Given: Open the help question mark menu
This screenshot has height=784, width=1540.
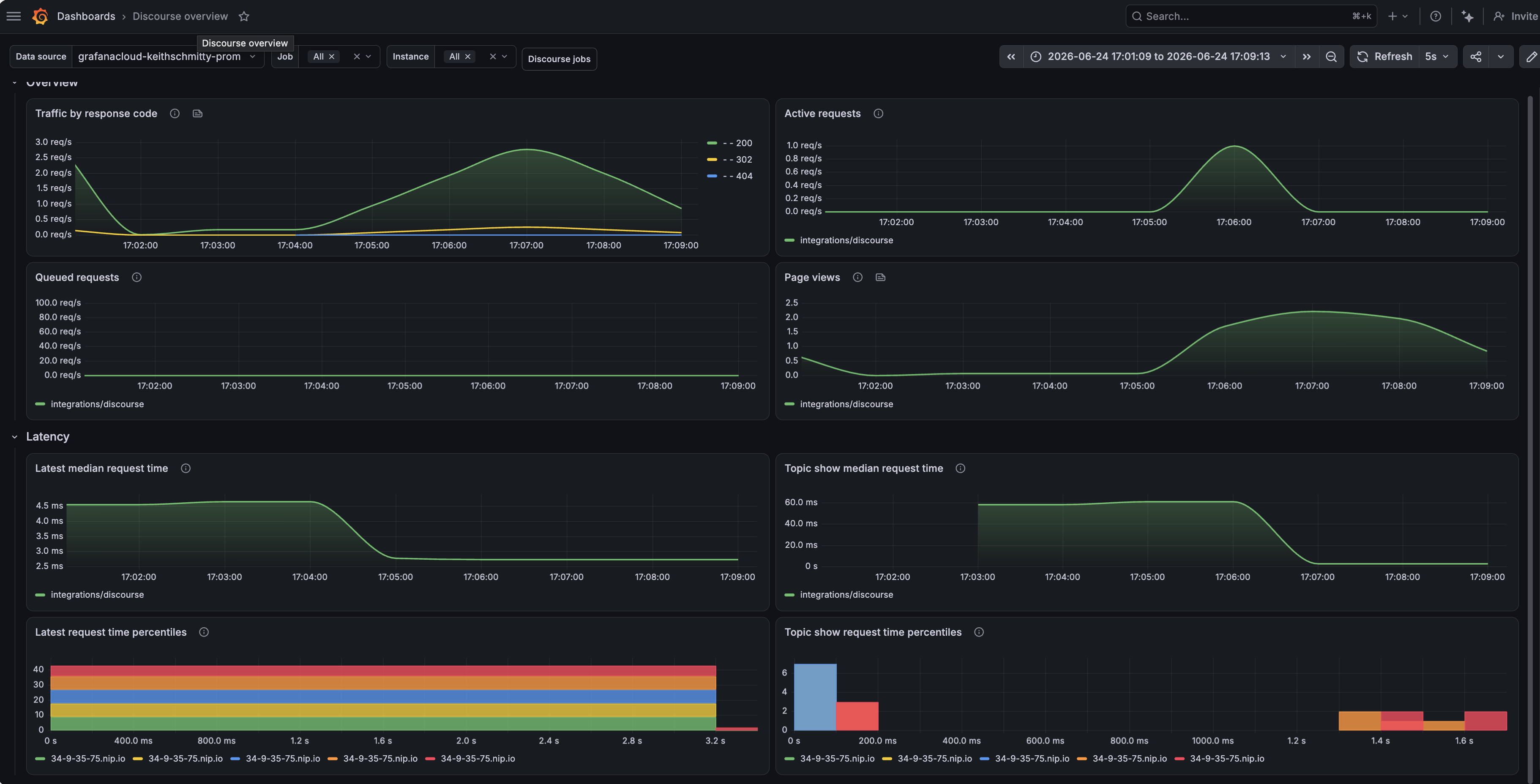Looking at the screenshot, I should 1435,16.
